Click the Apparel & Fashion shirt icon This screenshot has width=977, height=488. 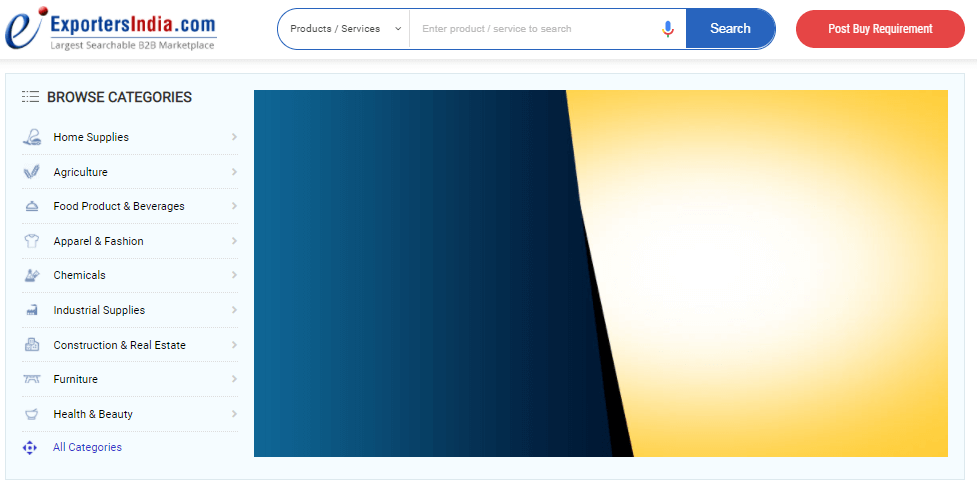[x=32, y=241]
